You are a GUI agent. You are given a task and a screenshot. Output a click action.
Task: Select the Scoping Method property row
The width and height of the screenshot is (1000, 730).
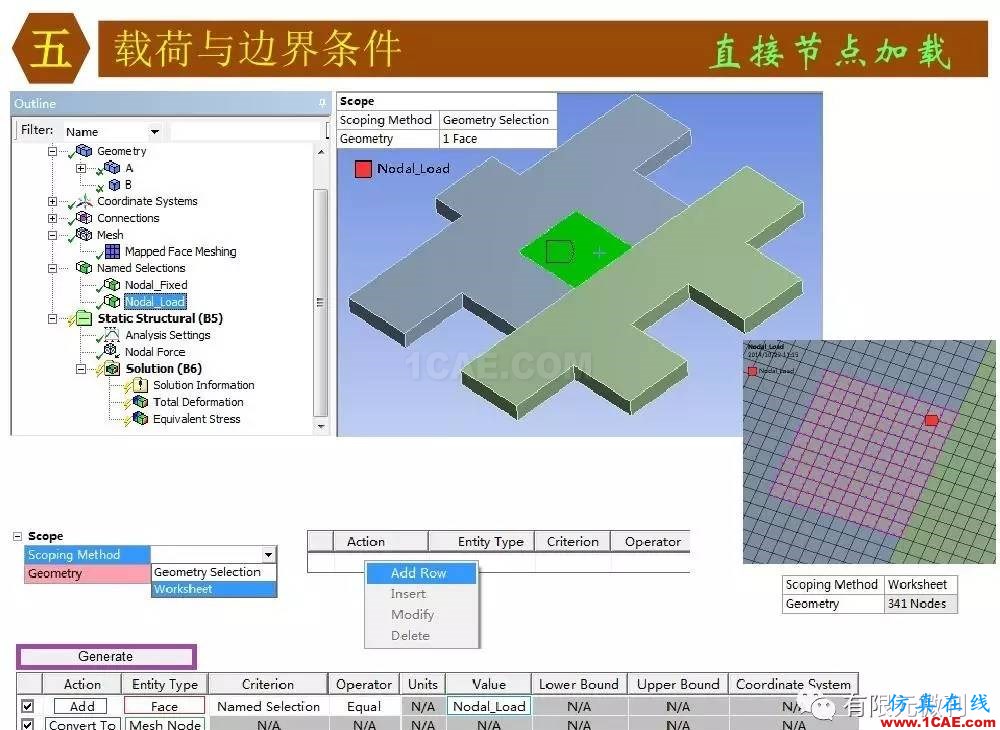87,555
